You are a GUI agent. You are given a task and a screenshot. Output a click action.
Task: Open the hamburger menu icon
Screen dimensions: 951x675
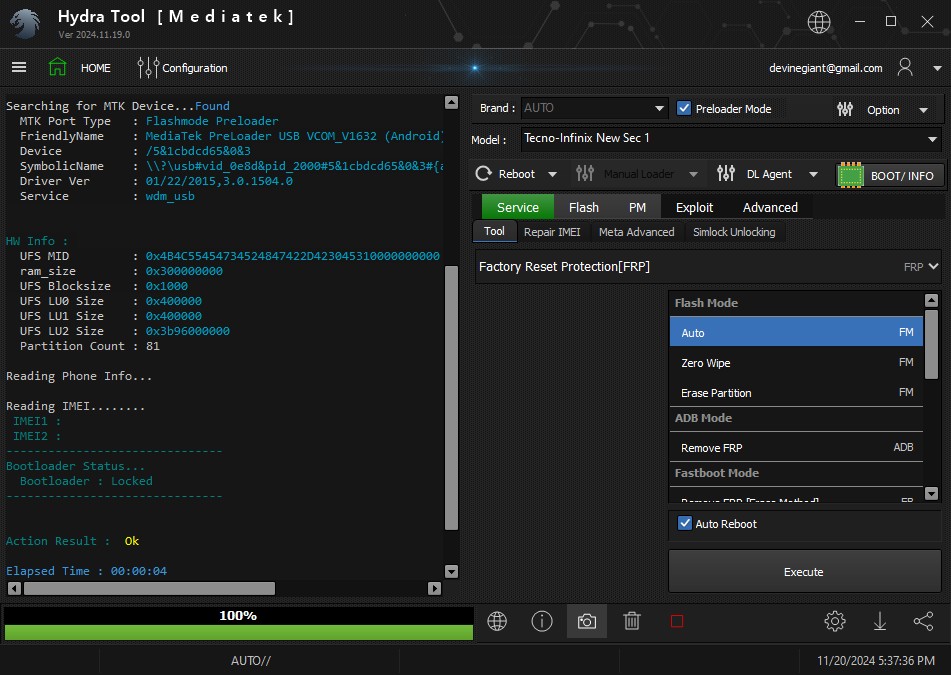point(19,67)
